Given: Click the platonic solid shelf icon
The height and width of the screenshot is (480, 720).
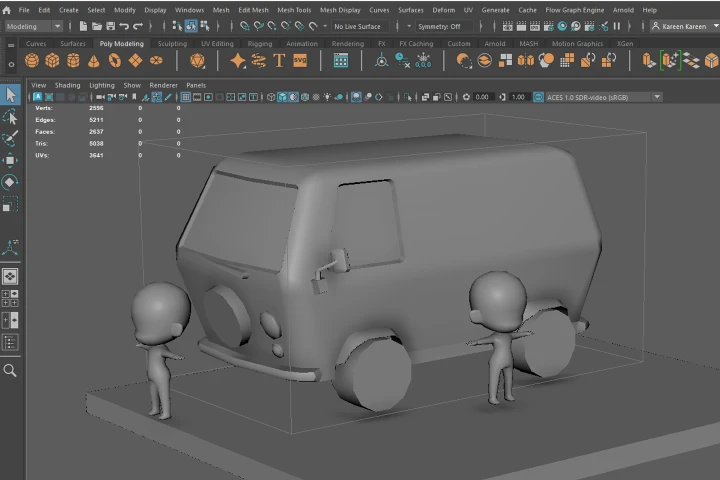Looking at the screenshot, I should coord(197,61).
